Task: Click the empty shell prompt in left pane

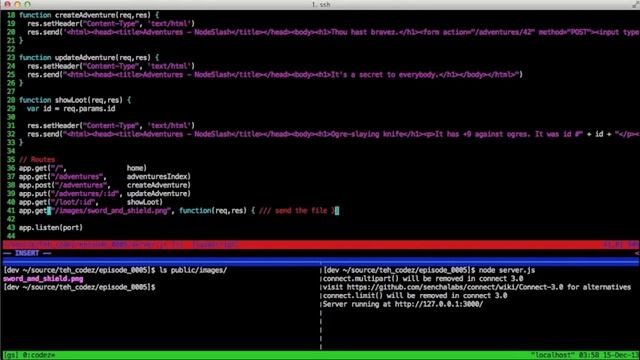Action: tap(79, 287)
